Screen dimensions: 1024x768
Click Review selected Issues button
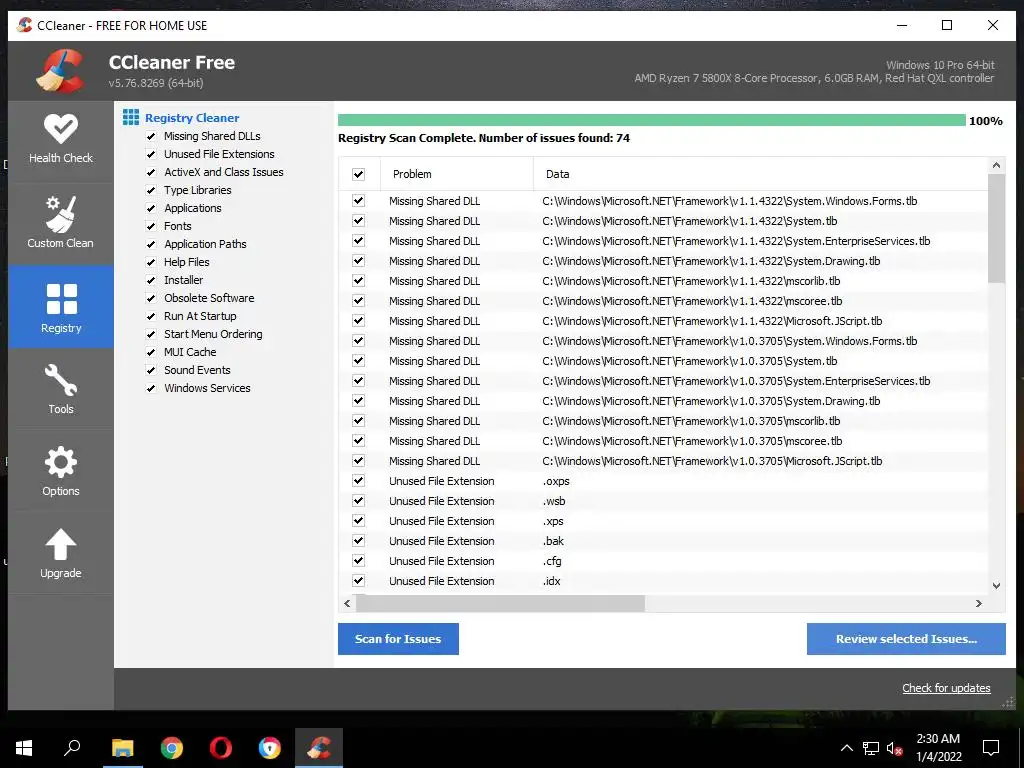(x=906, y=639)
